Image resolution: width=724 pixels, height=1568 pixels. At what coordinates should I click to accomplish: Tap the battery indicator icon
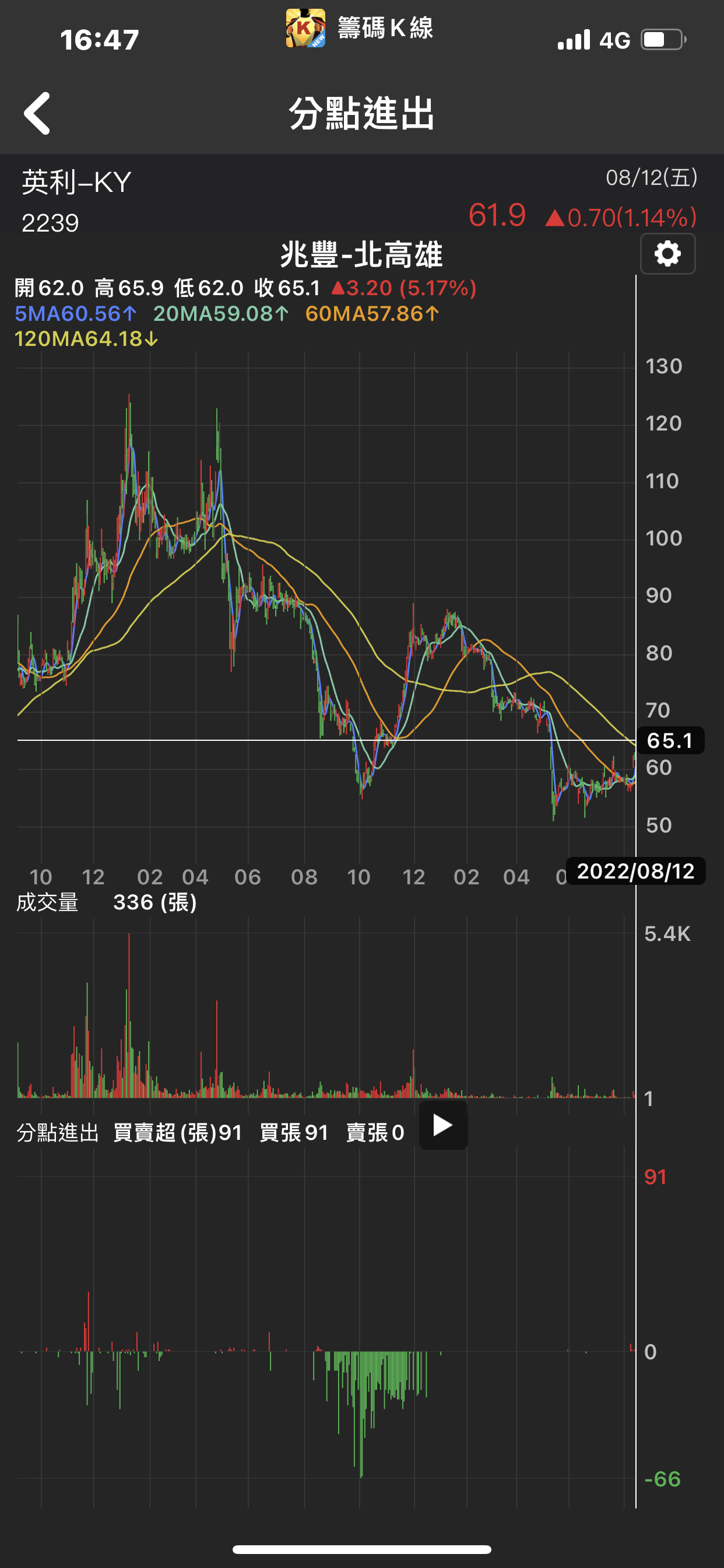coord(663,40)
